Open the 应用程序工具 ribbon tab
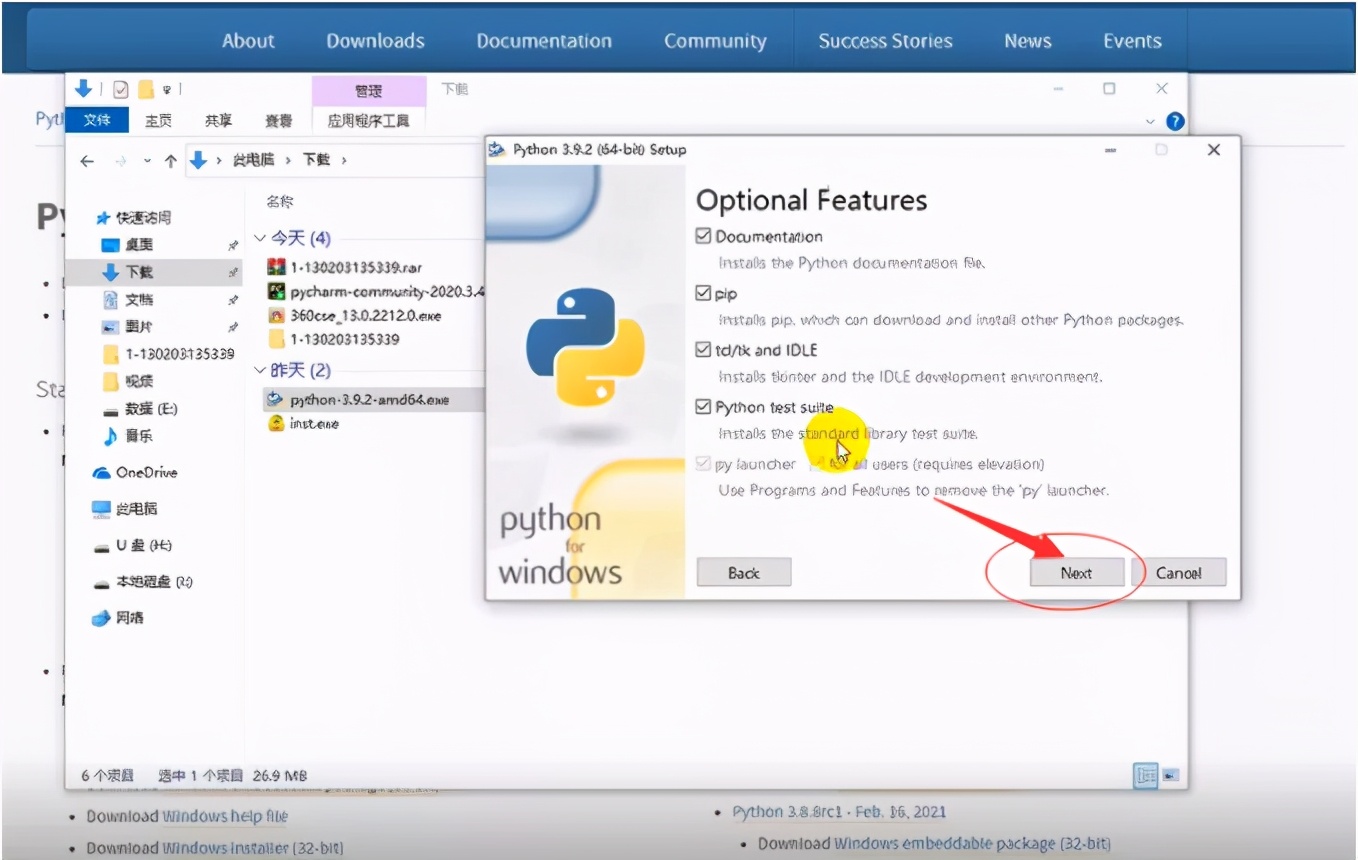The image size is (1358, 860). [x=369, y=120]
